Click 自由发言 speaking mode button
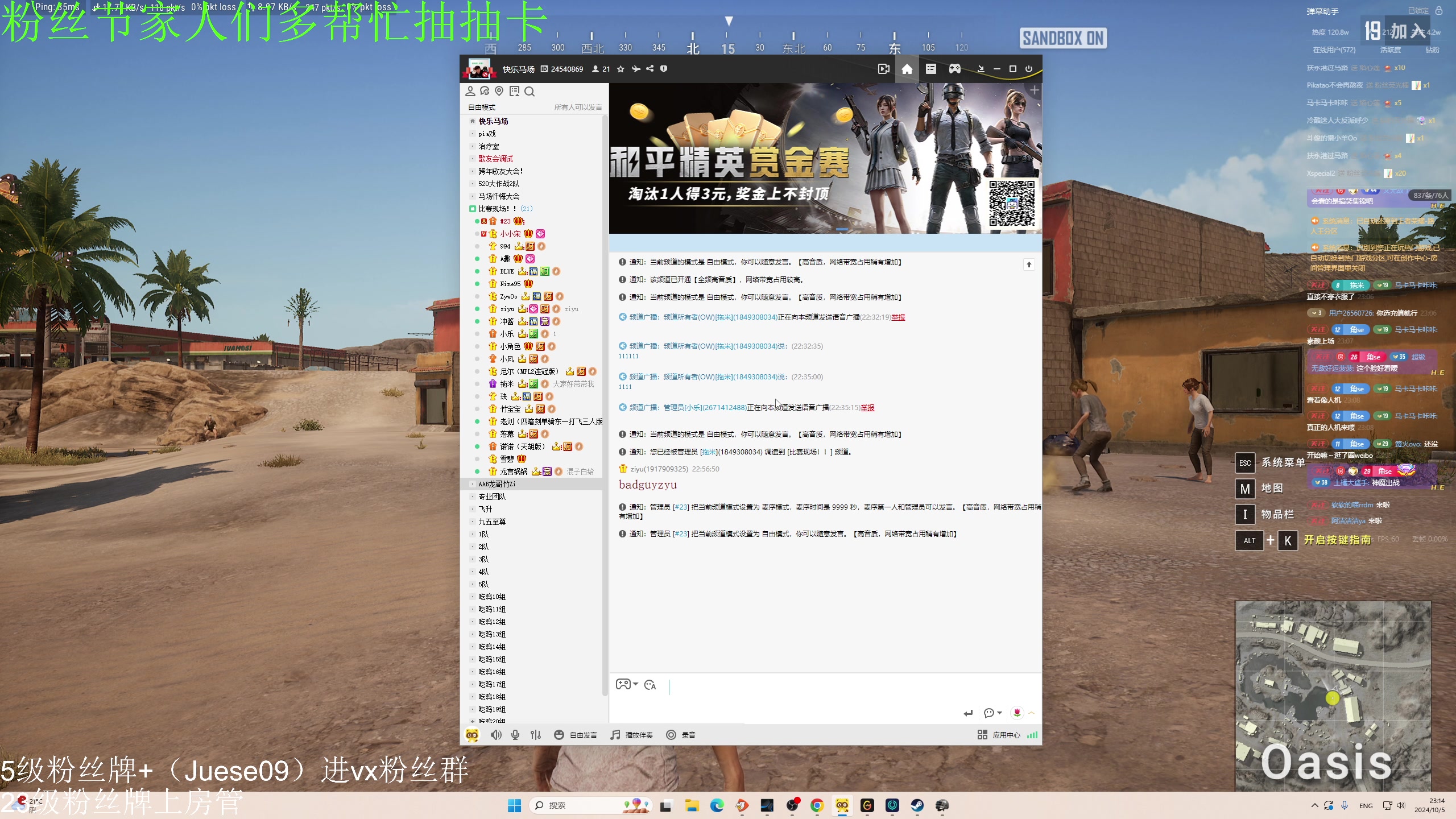Viewport: 1456px width, 819px height. pyautogui.click(x=576, y=735)
